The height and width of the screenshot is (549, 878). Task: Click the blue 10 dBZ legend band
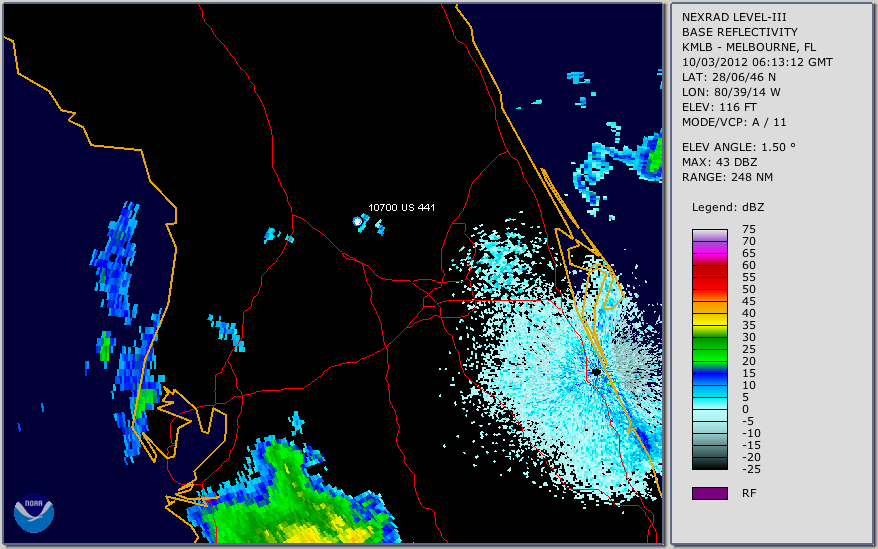coord(709,379)
